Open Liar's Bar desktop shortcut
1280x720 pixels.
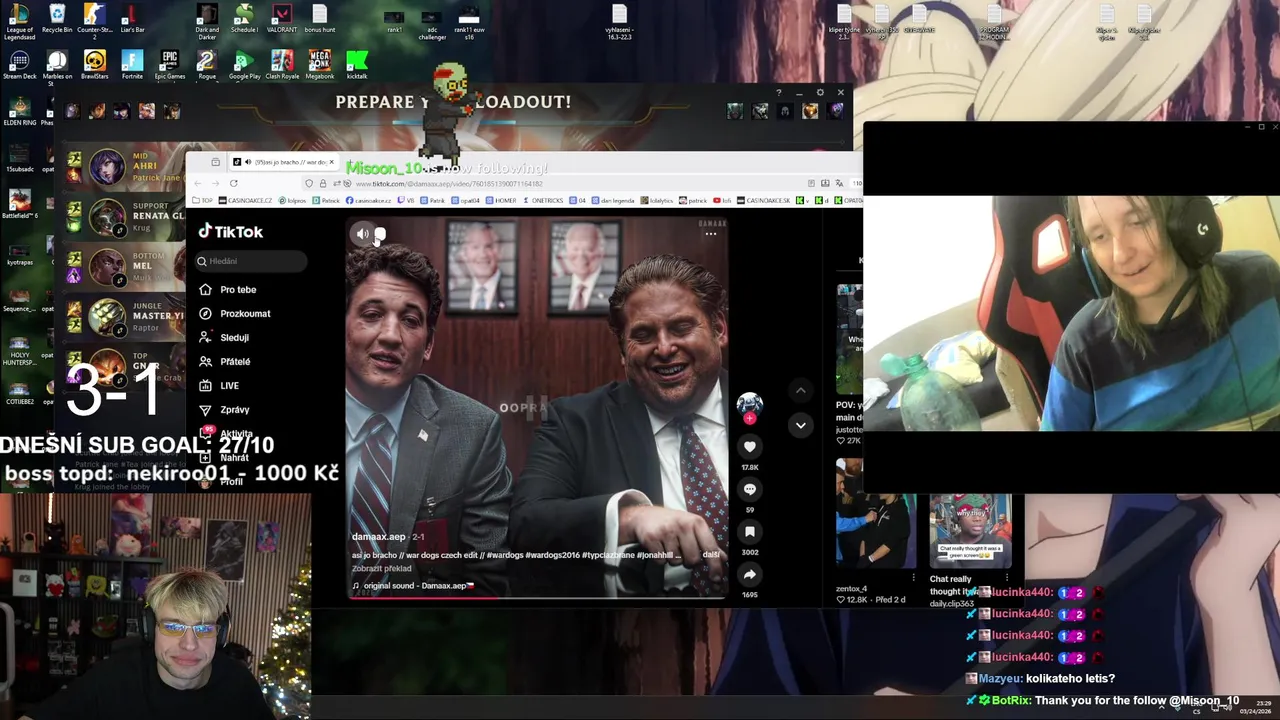(x=132, y=19)
